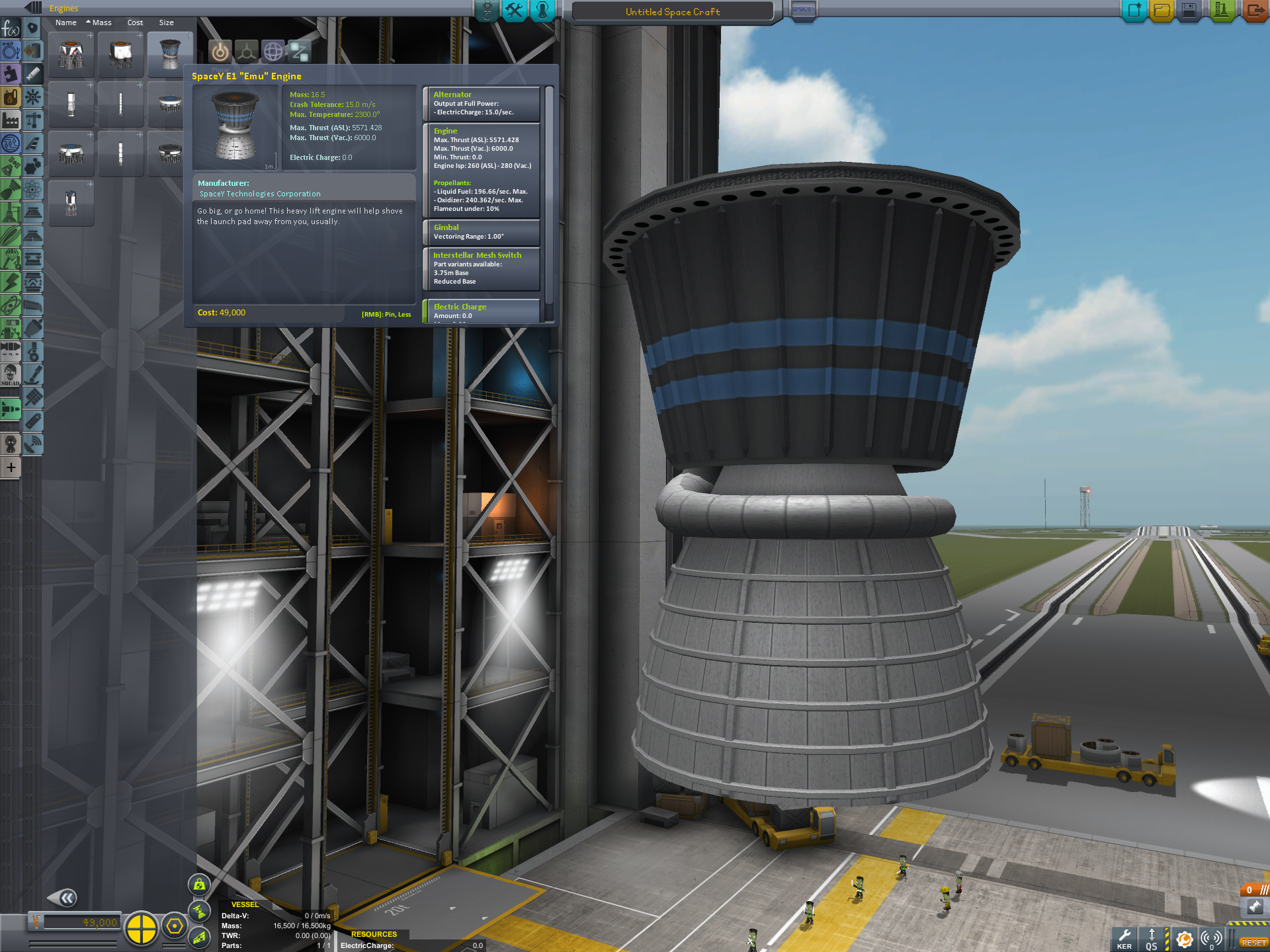Select the Engines flashlight-shaped category icon
The image size is (1270, 952).
pyautogui.click(x=32, y=74)
